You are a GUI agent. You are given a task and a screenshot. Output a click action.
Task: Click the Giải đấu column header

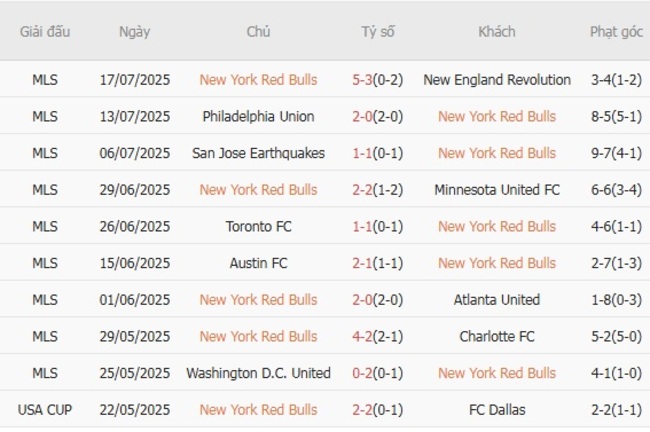click(x=45, y=31)
